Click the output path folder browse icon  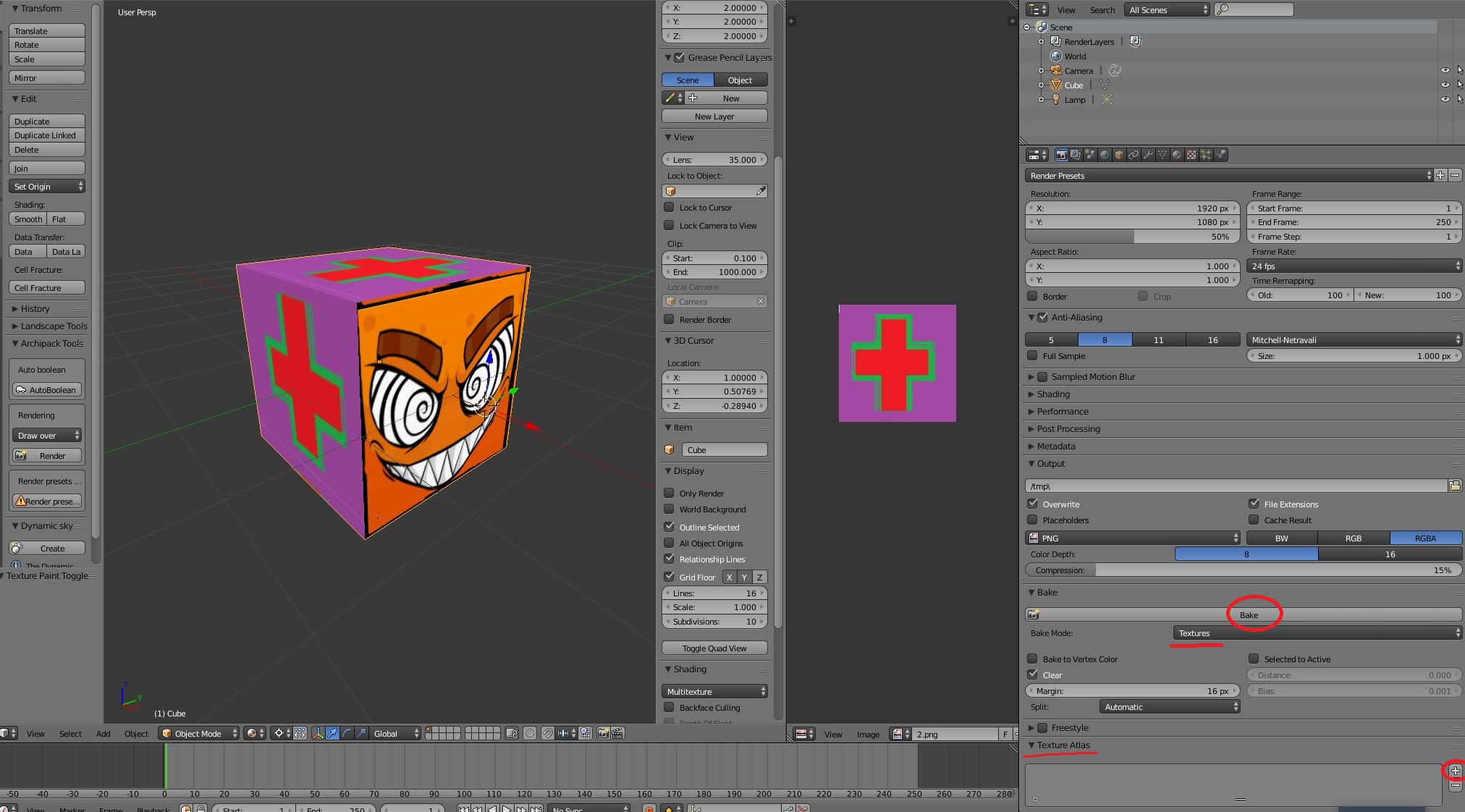pos(1454,486)
